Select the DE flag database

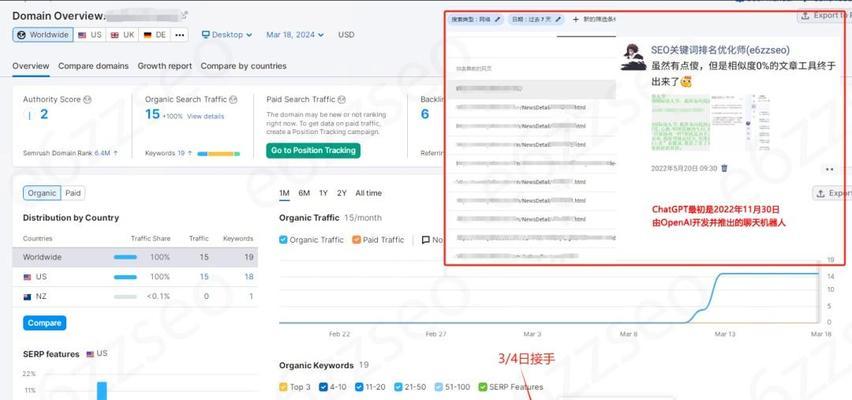point(154,35)
